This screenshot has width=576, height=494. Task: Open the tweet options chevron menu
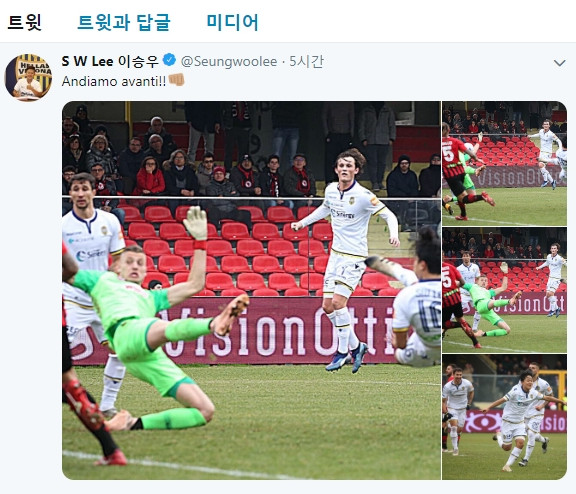tap(559, 63)
